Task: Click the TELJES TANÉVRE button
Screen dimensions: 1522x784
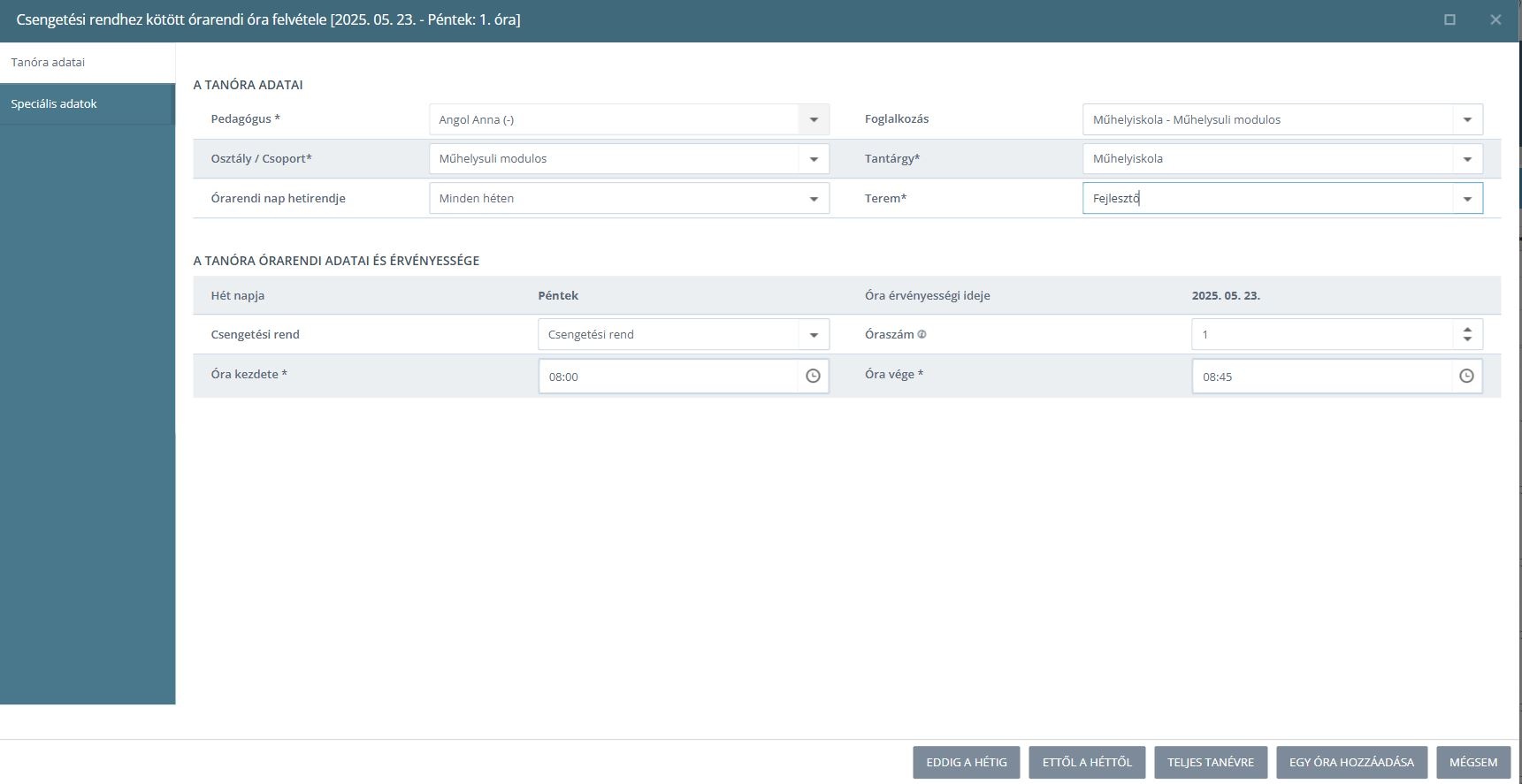Action: pos(1211,762)
